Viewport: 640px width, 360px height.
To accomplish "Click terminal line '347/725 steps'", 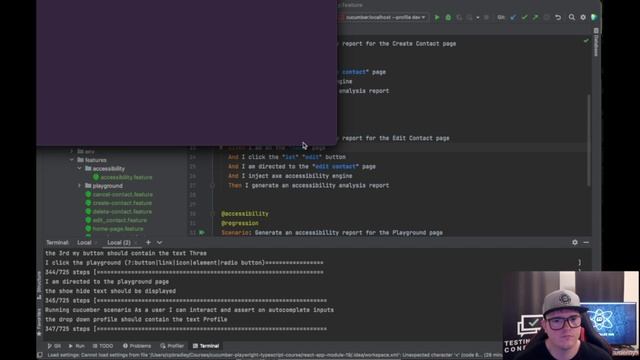I will (186, 329).
